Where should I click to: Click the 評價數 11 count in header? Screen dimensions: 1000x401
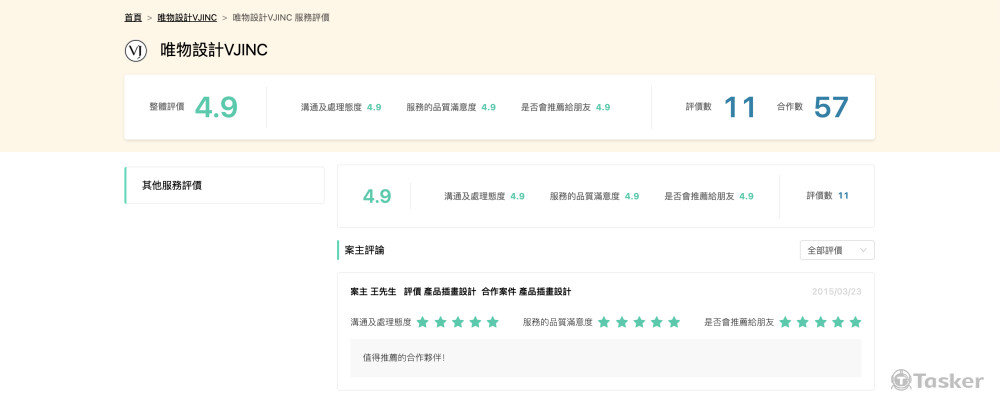coord(740,107)
